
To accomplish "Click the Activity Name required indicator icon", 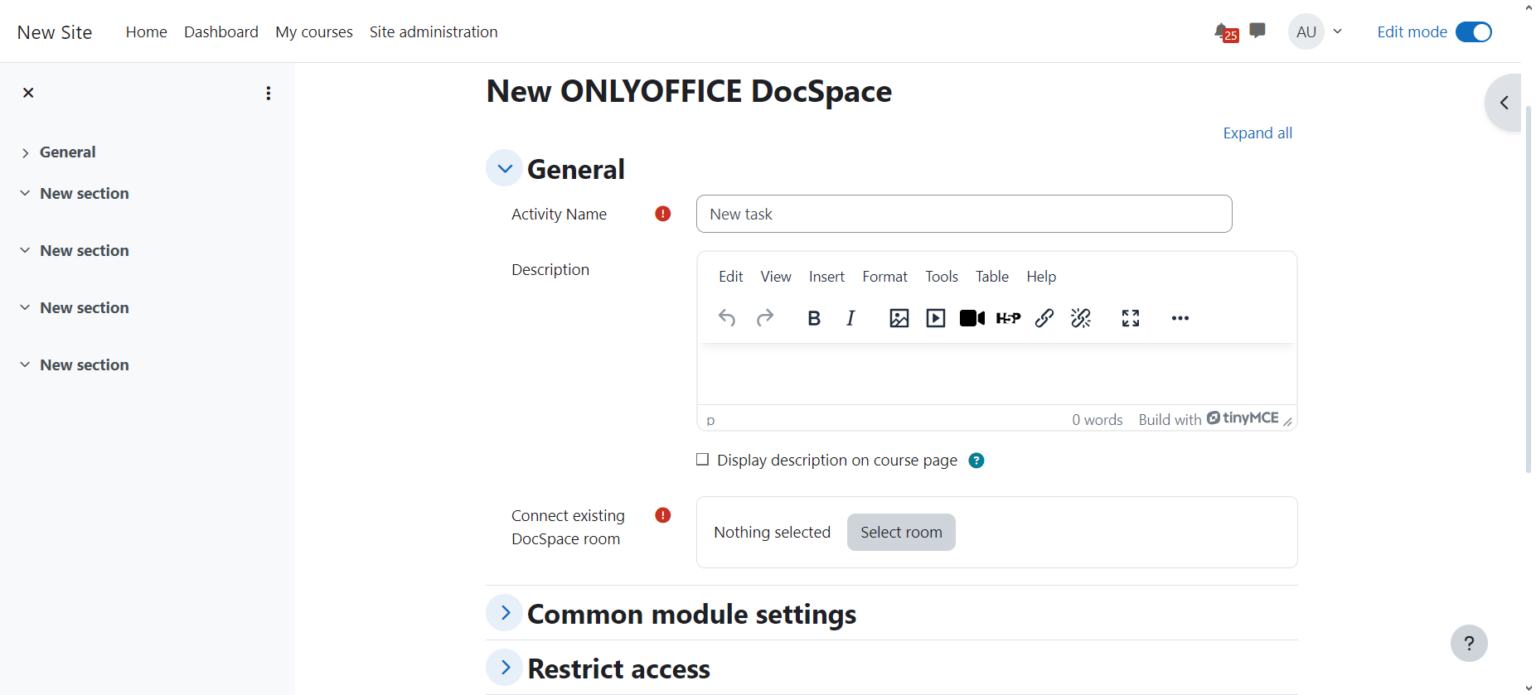I will 663,213.
